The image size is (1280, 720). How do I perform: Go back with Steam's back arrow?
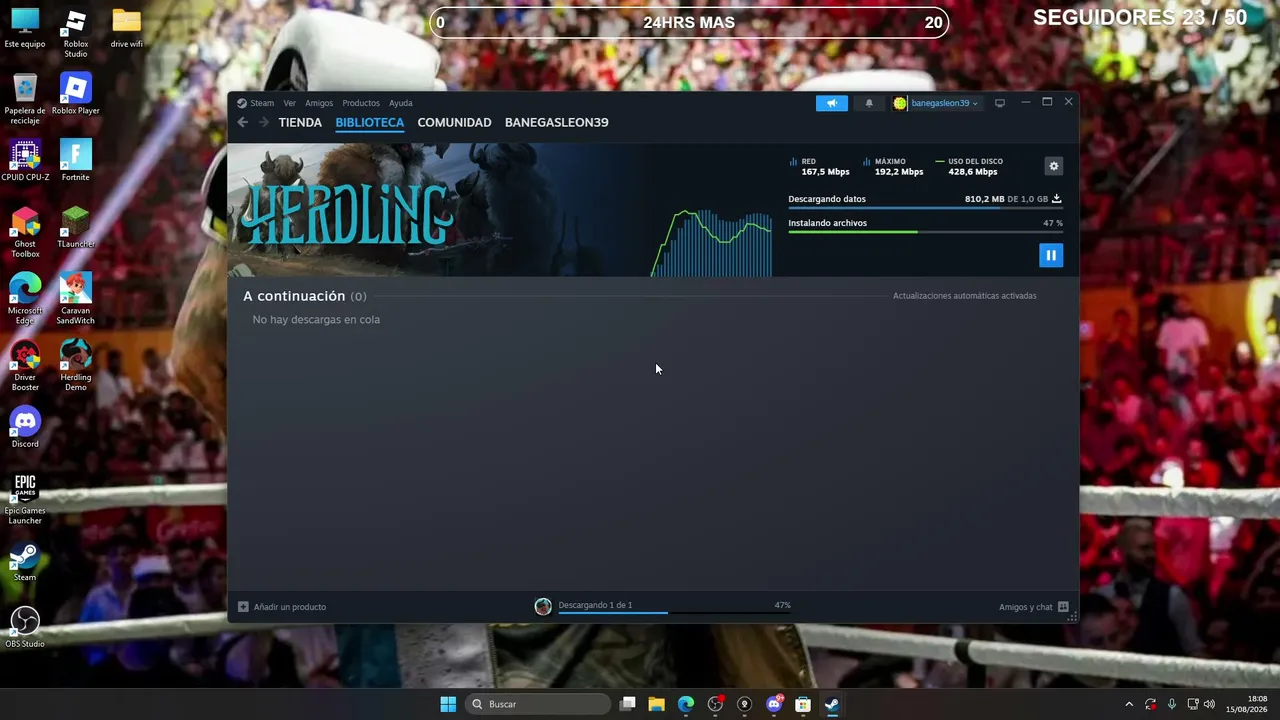tap(243, 122)
